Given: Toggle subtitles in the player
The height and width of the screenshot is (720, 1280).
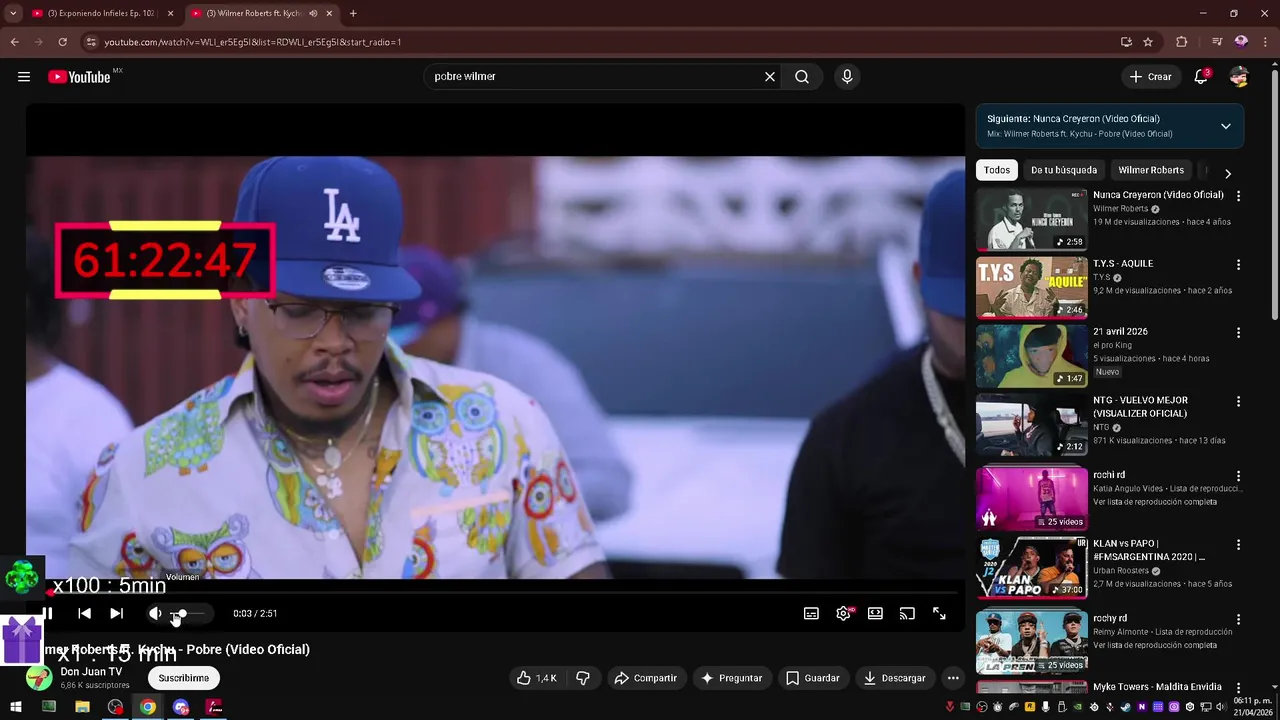Looking at the screenshot, I should click(x=811, y=613).
